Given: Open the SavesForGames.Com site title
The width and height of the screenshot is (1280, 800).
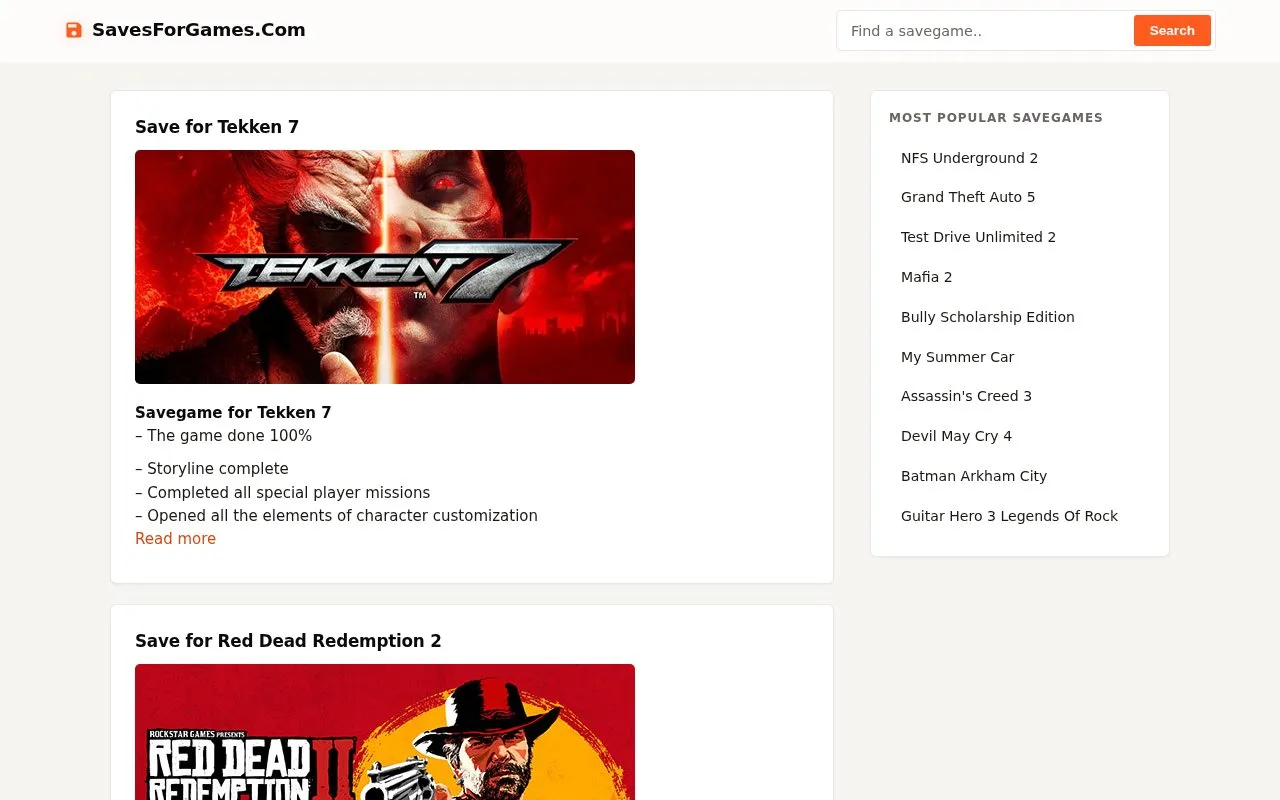Looking at the screenshot, I should coord(199,30).
